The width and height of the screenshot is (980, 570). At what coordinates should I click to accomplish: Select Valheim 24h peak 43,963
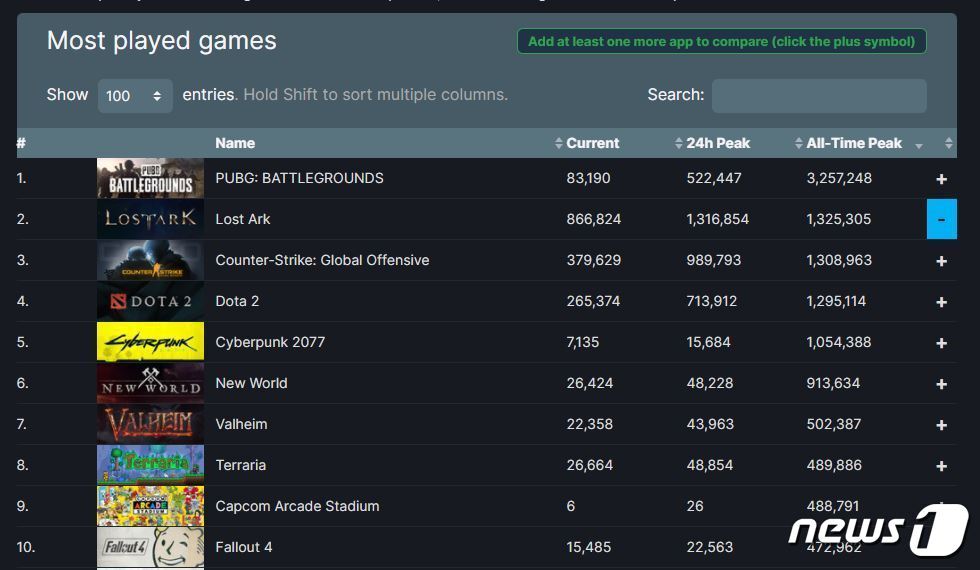709,424
